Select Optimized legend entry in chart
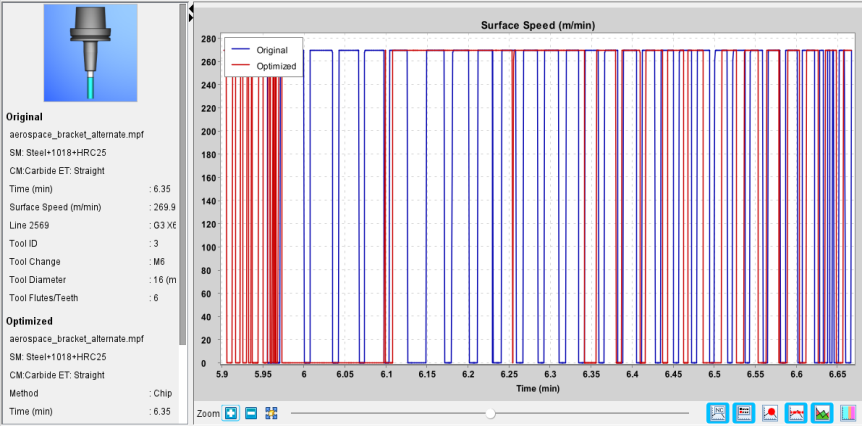This screenshot has width=862, height=426. click(264, 66)
